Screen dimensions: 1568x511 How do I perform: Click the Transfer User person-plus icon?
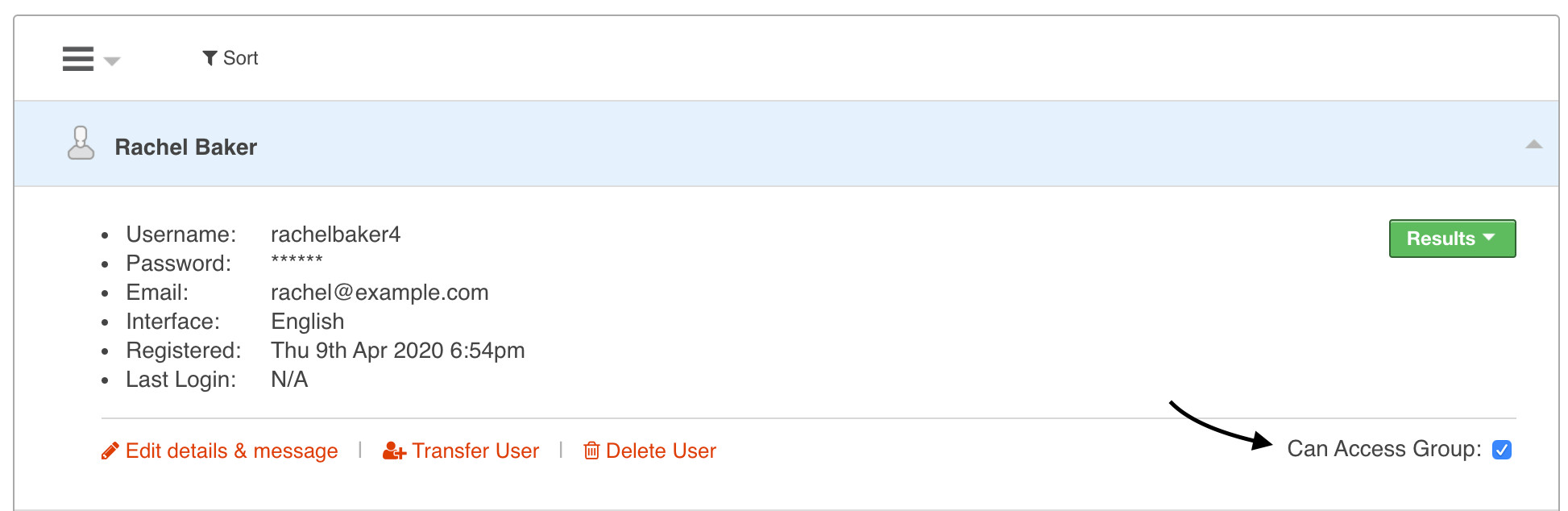(x=394, y=451)
